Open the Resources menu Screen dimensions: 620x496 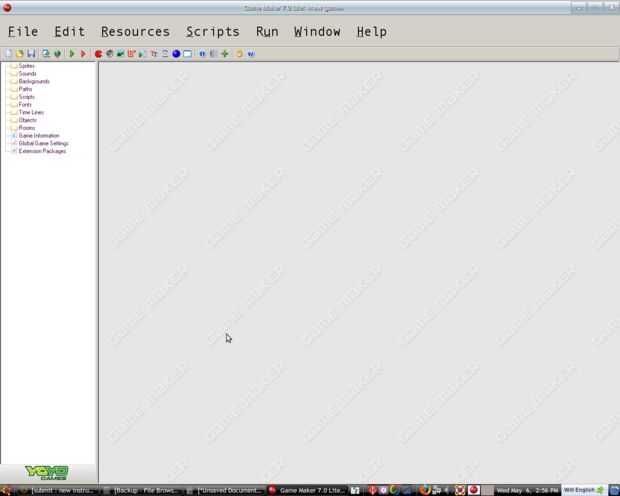point(135,32)
